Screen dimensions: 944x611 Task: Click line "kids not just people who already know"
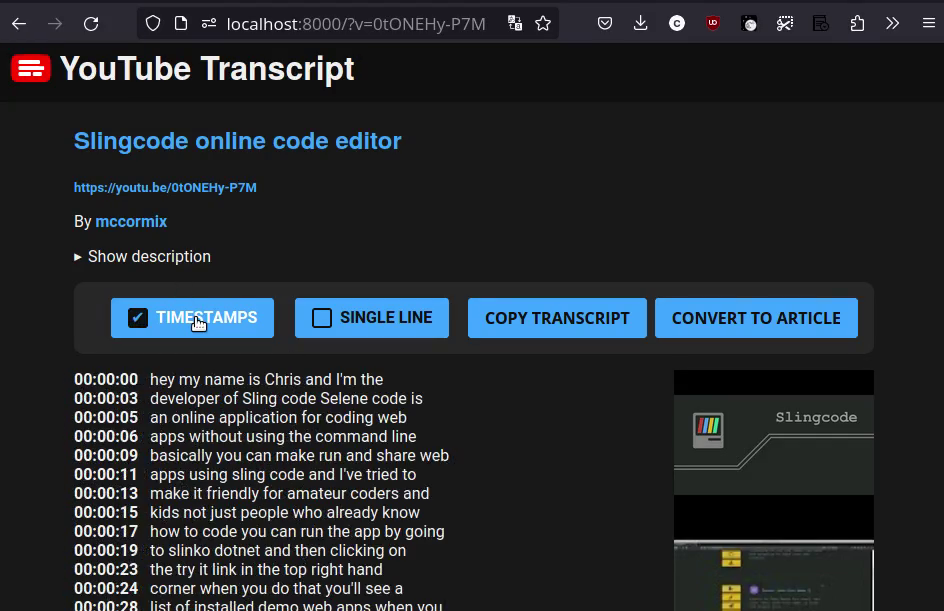coord(285,513)
